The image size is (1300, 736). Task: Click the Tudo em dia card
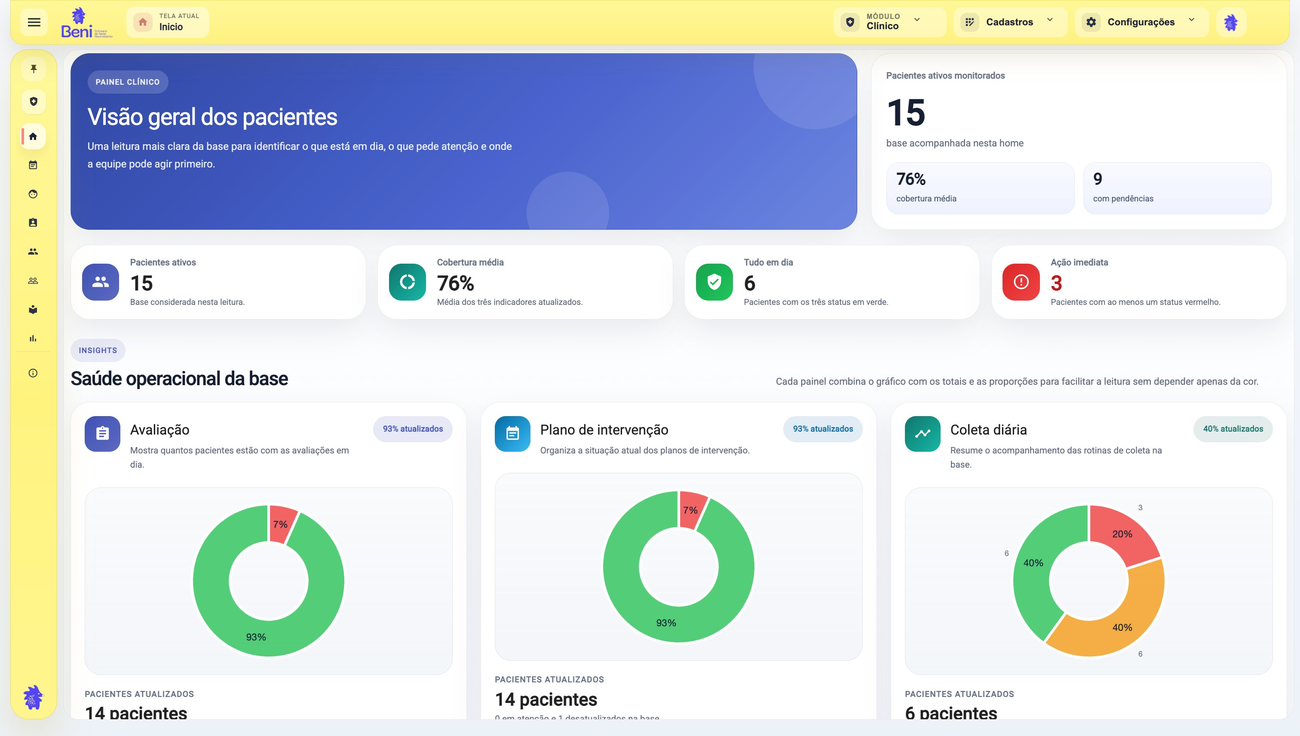[x=832, y=282]
